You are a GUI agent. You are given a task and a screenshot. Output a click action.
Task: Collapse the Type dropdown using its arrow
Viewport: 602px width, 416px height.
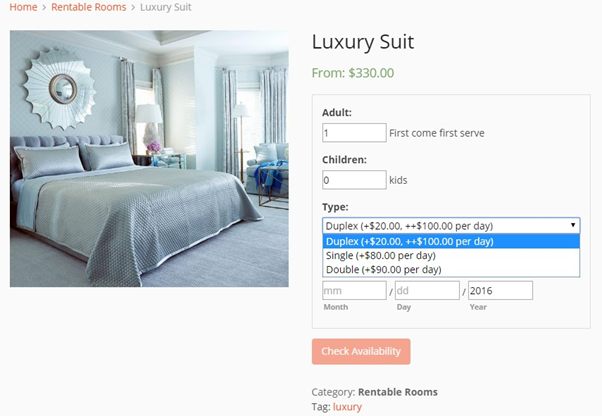coord(573,226)
